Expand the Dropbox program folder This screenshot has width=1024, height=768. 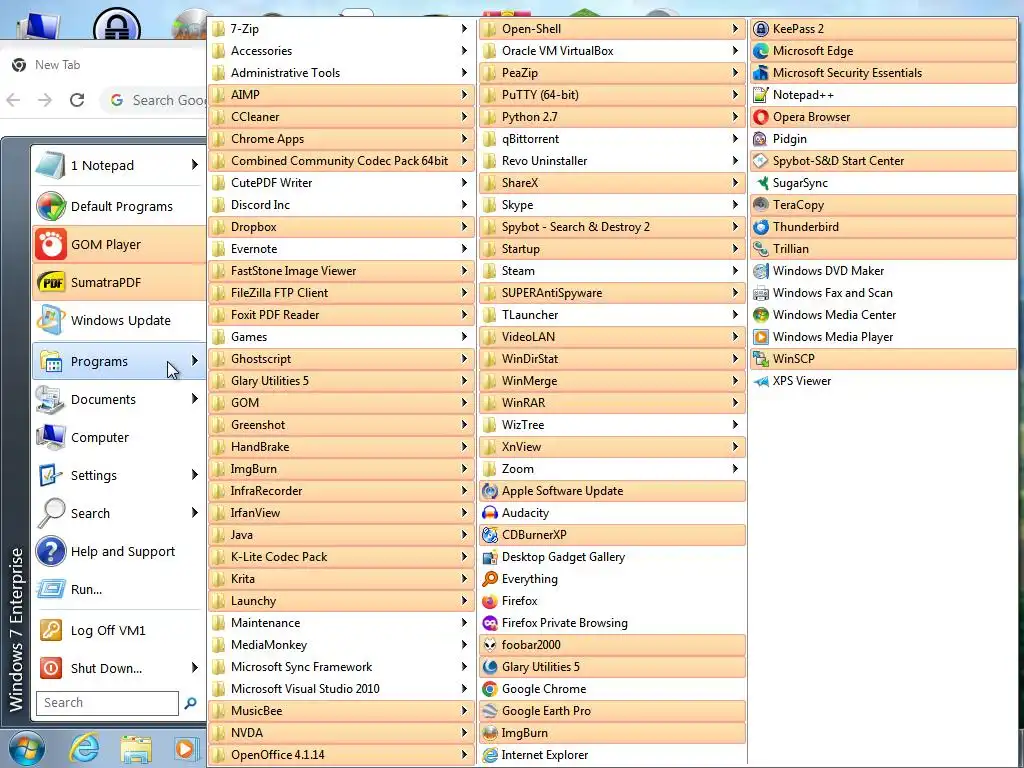(x=342, y=227)
